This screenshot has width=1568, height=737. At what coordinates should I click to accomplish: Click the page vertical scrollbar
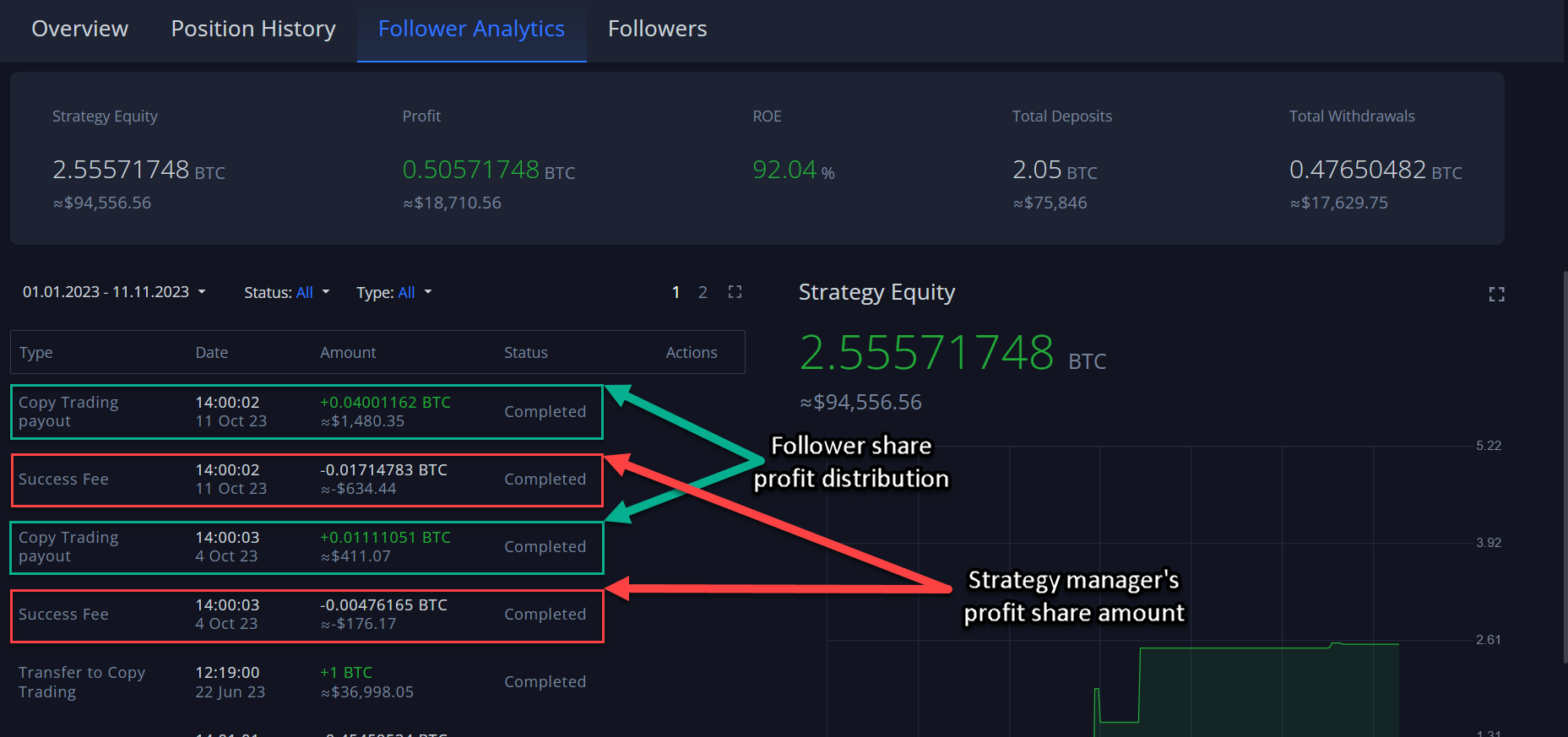pyautogui.click(x=1565, y=464)
